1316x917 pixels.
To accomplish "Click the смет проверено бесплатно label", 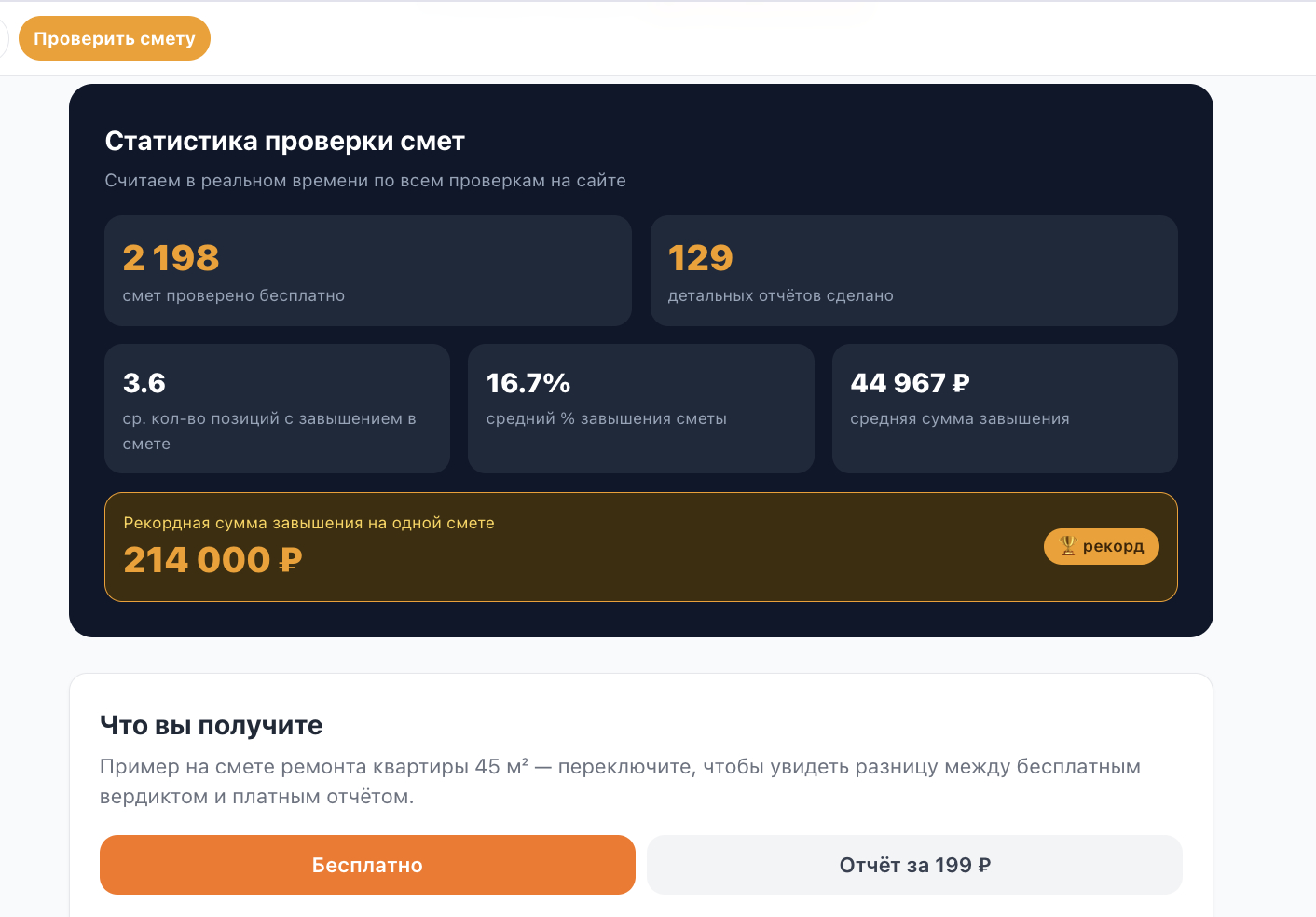I will pos(234,295).
